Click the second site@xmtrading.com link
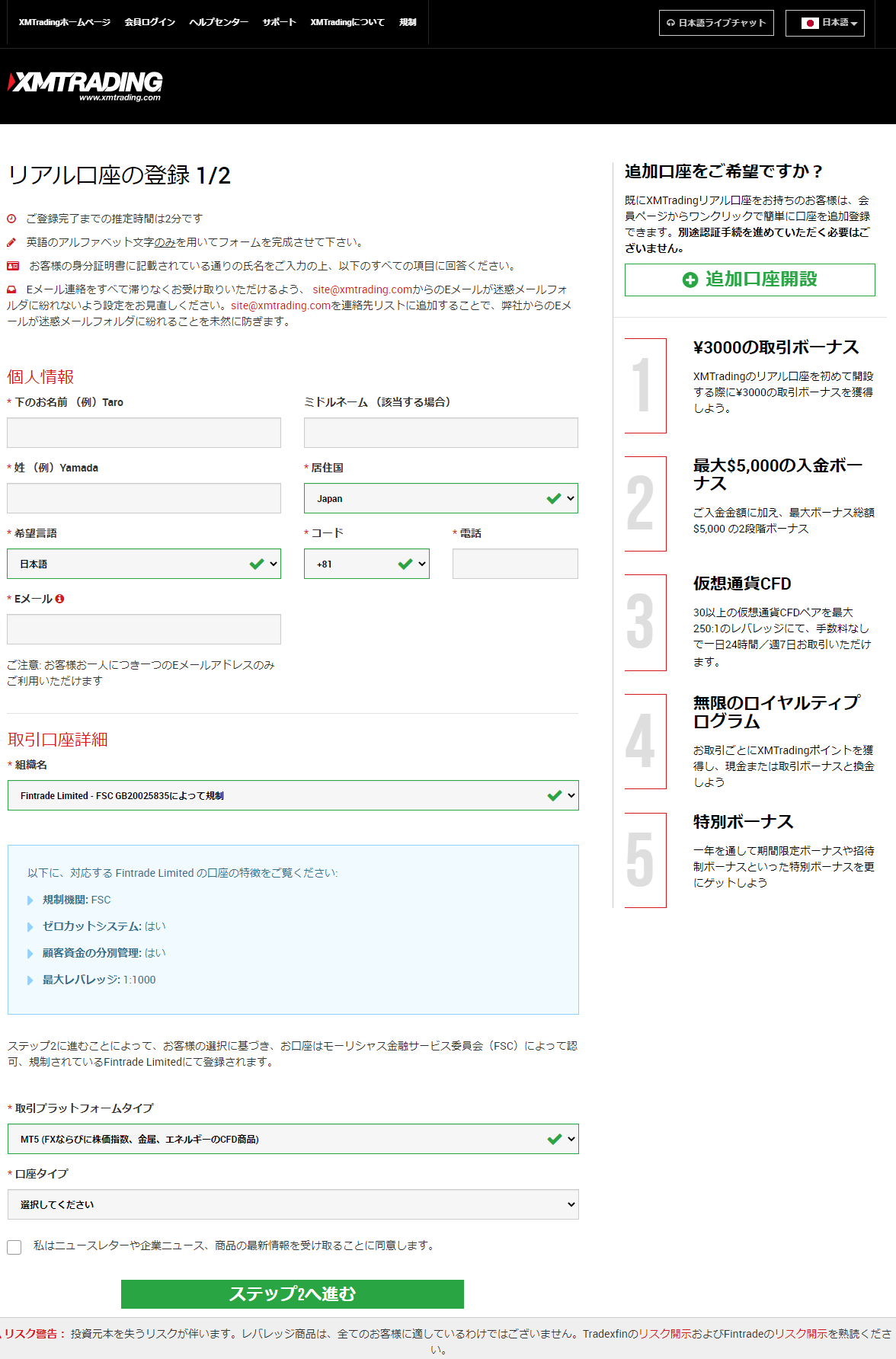 pos(280,305)
